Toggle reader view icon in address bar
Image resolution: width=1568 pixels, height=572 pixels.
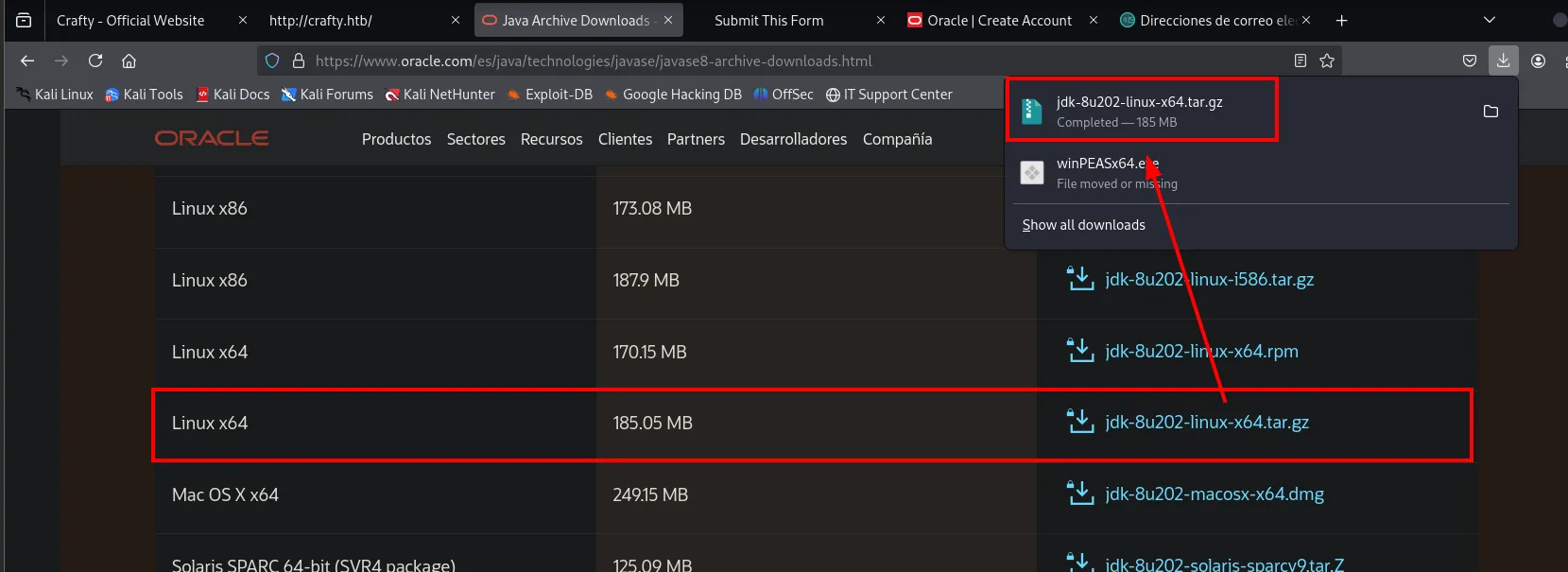[1301, 61]
